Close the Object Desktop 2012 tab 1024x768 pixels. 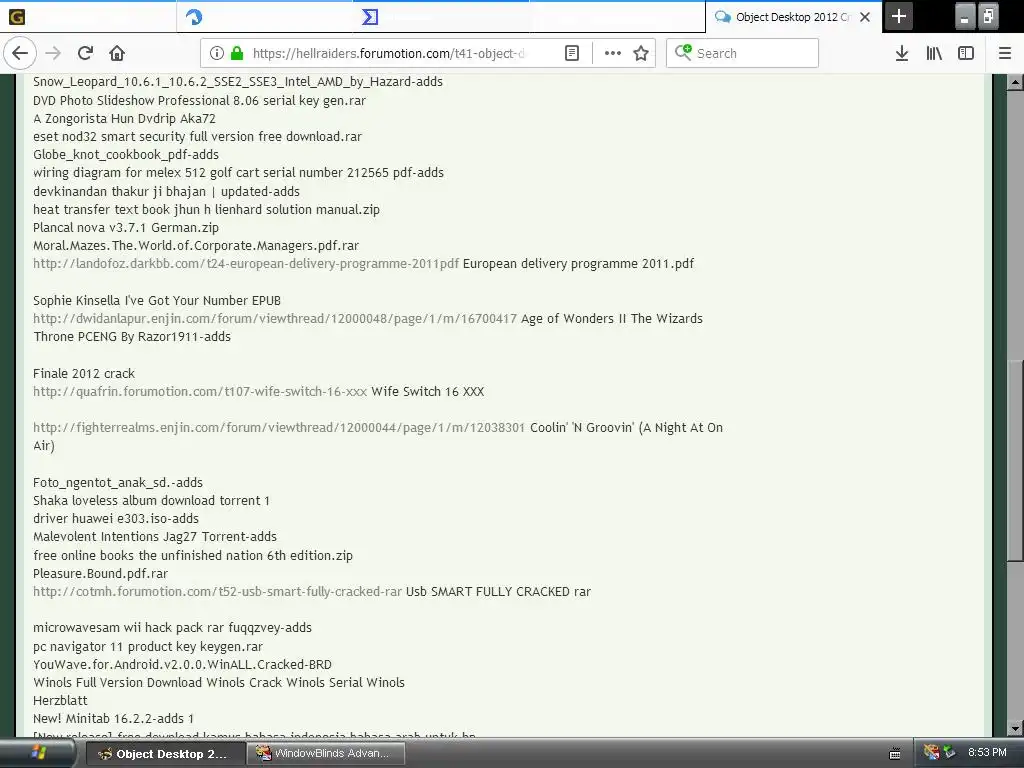[865, 17]
